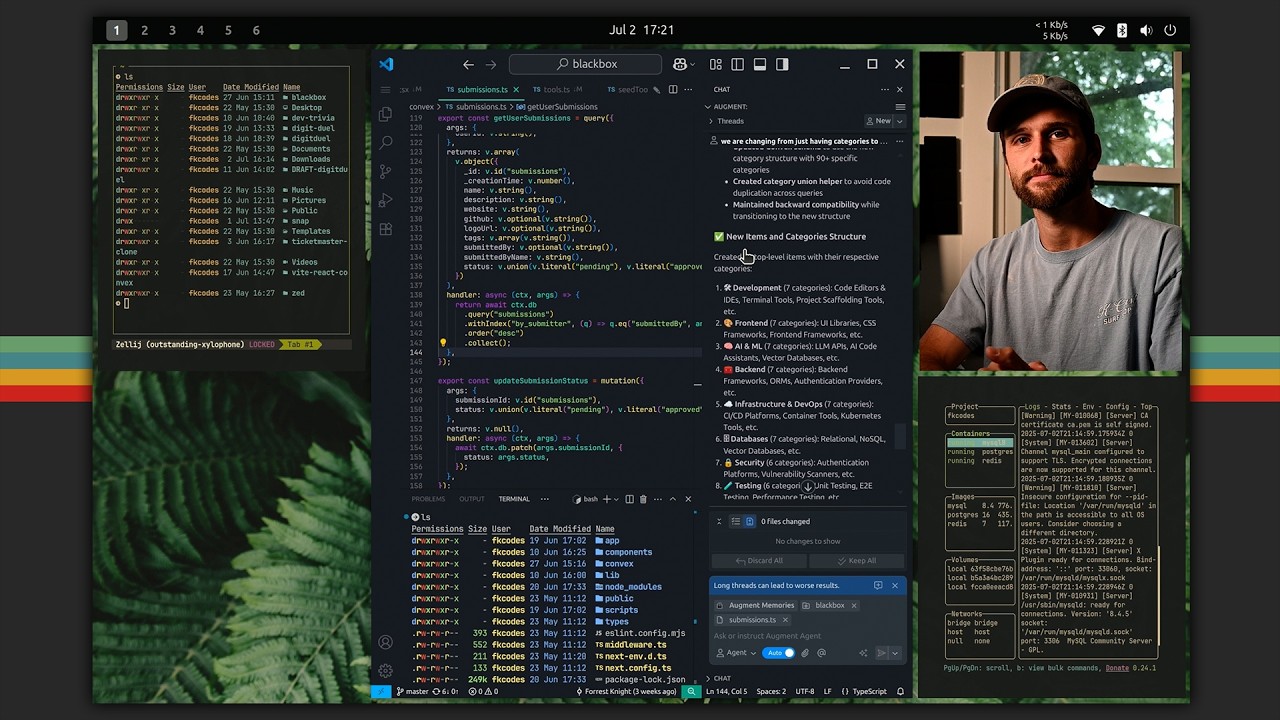
Task: Click the New thread button
Action: click(879, 121)
